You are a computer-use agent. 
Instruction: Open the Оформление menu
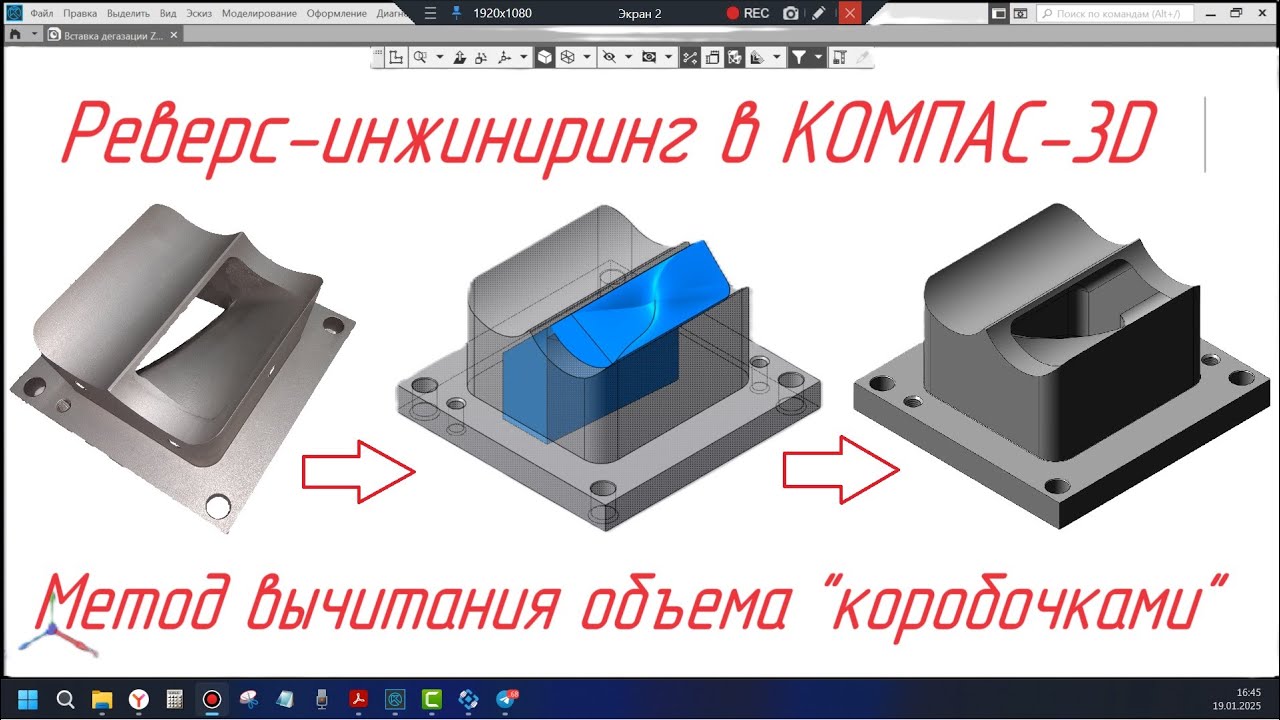pos(337,14)
